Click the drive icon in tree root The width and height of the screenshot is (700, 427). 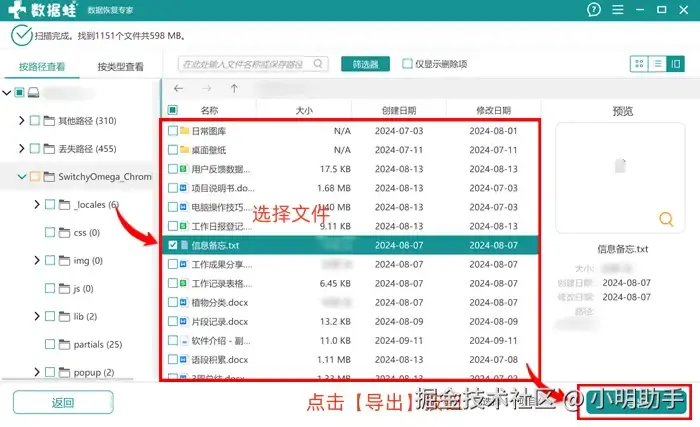[33, 93]
